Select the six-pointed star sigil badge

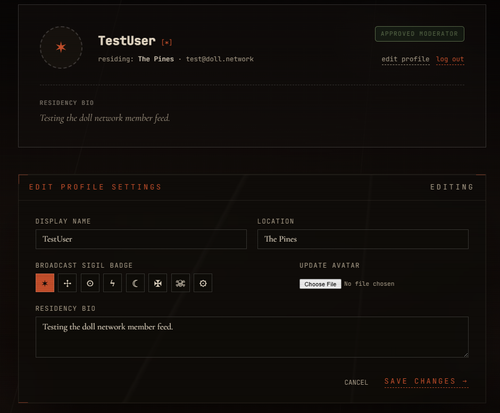[45, 283]
